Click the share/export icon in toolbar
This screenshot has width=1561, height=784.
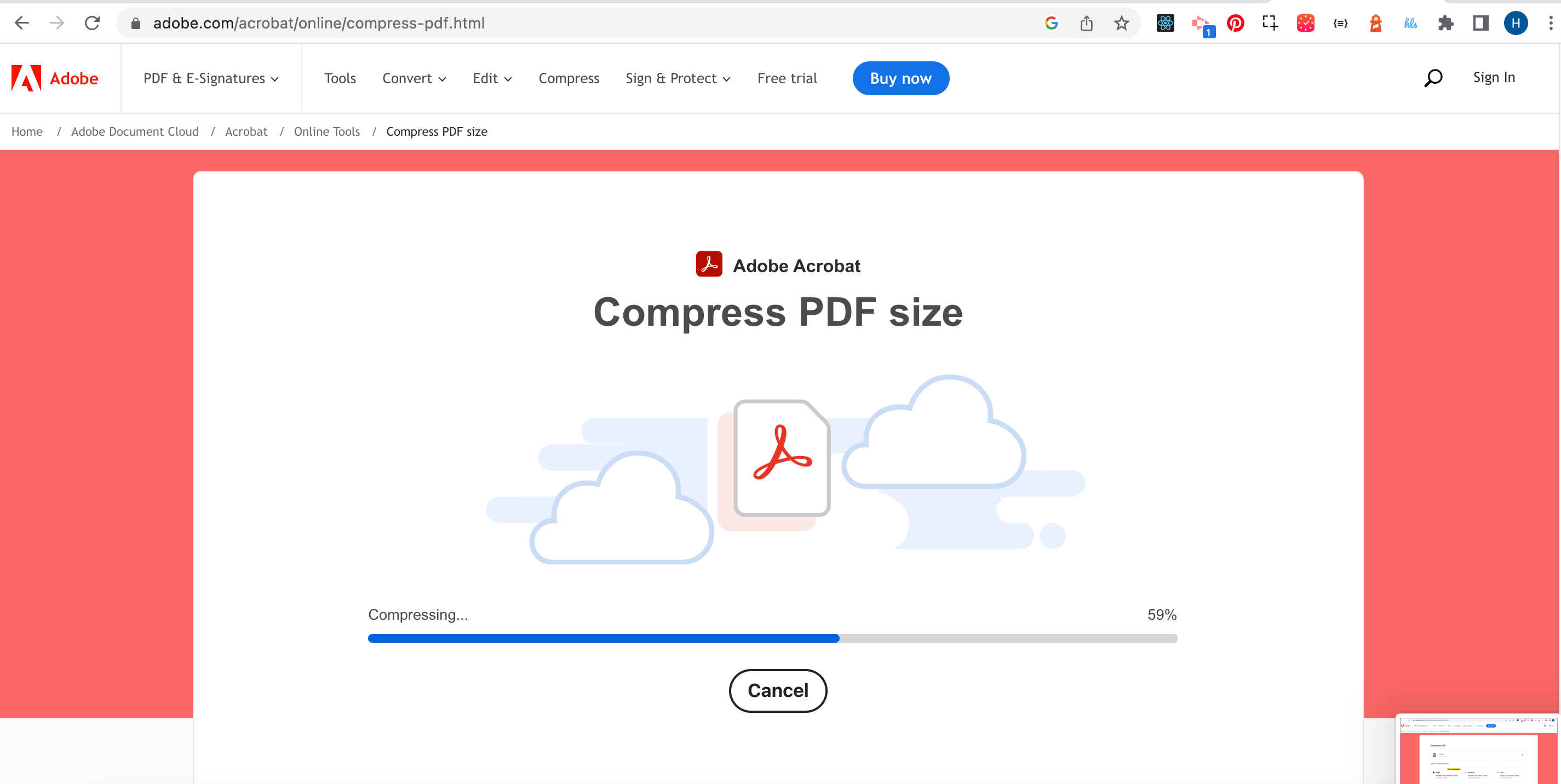tap(1086, 22)
